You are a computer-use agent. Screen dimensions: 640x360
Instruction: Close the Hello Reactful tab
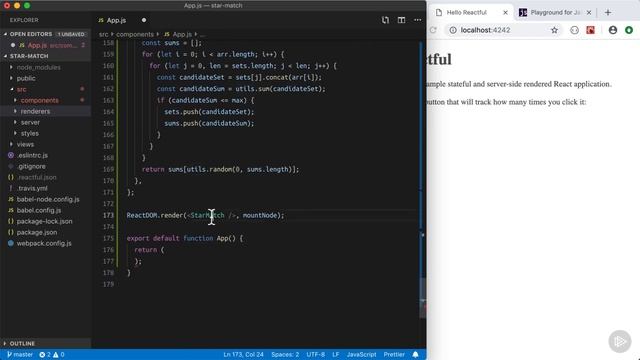click(x=505, y=13)
